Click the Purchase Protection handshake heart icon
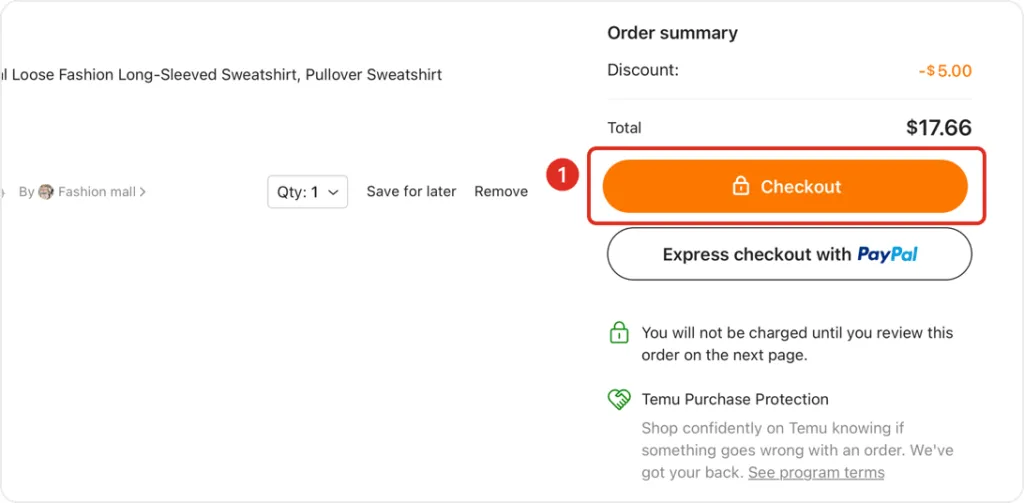The image size is (1024, 503). tap(619, 399)
